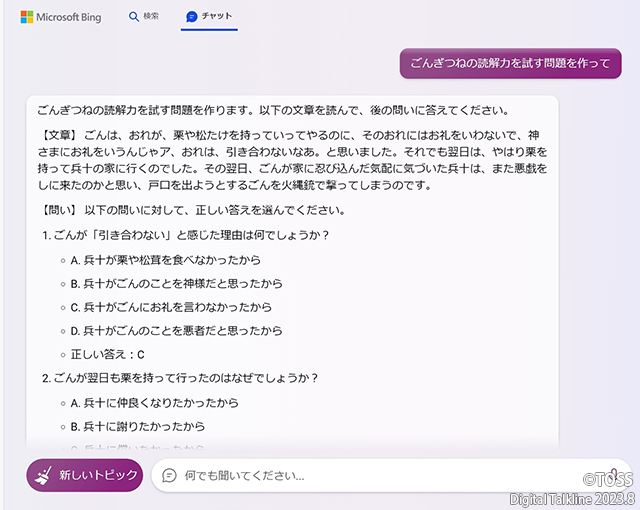This screenshot has width=640, height=510.
Task: Click the 【文章】 passage paragraph
Action: (292, 158)
